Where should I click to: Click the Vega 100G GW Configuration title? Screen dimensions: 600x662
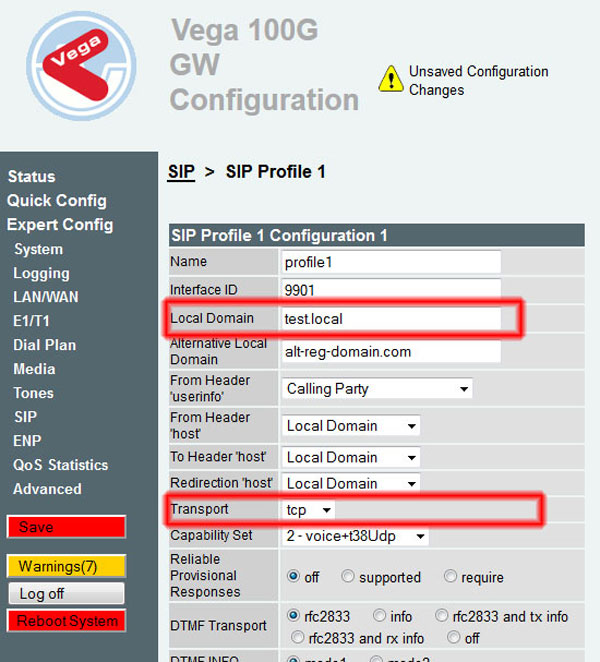coord(264,65)
